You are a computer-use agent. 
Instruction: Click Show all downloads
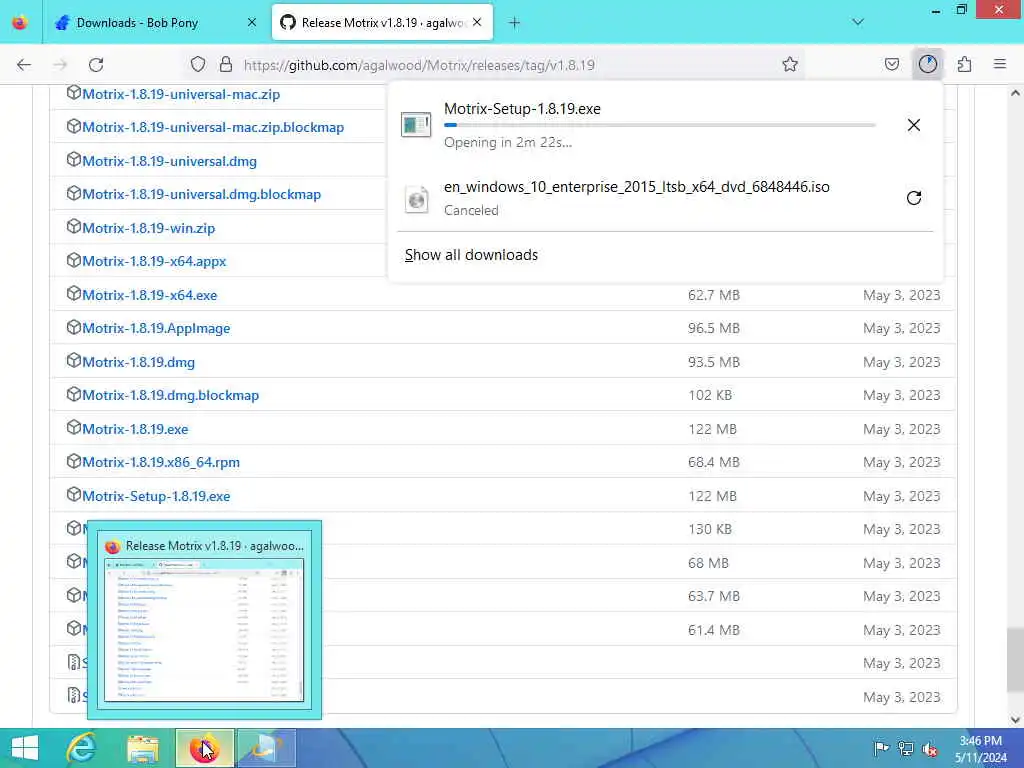click(471, 255)
